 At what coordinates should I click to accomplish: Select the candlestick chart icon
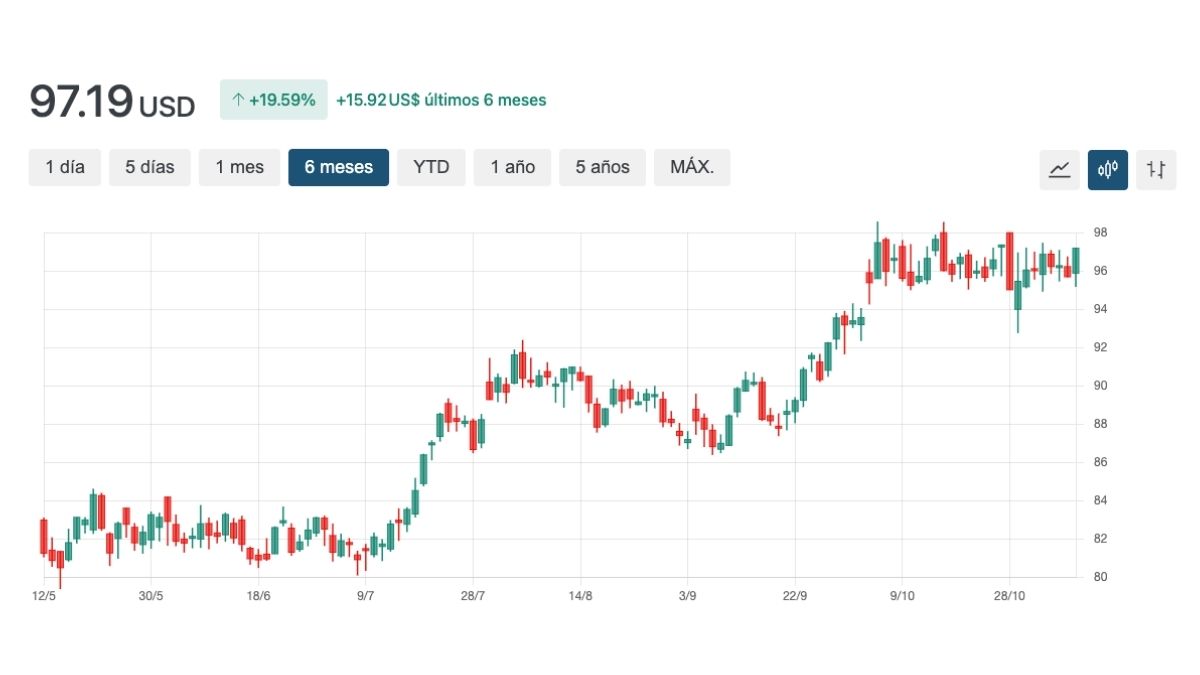coord(1108,169)
